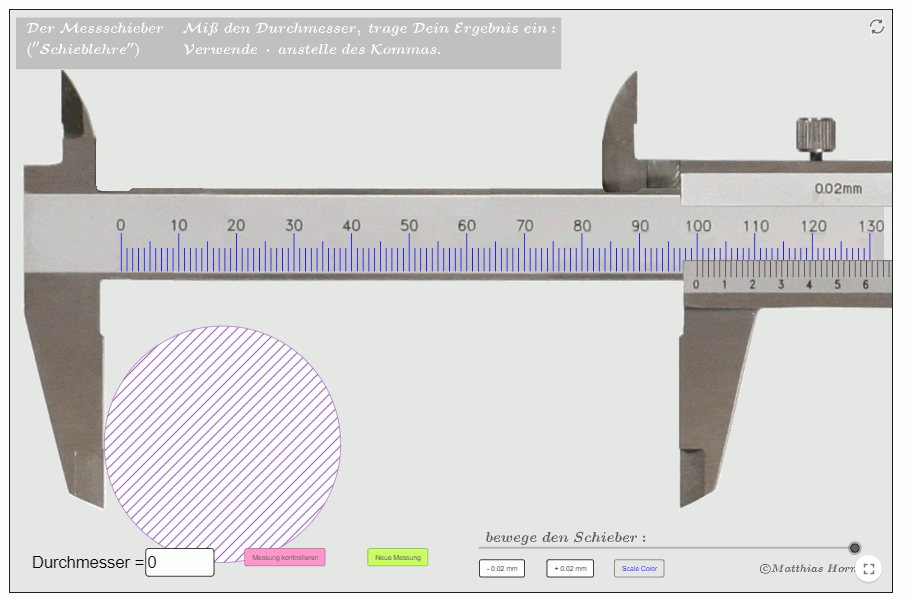
Task: Click the 0 mark on the vernier scale
Action: (x=696, y=285)
